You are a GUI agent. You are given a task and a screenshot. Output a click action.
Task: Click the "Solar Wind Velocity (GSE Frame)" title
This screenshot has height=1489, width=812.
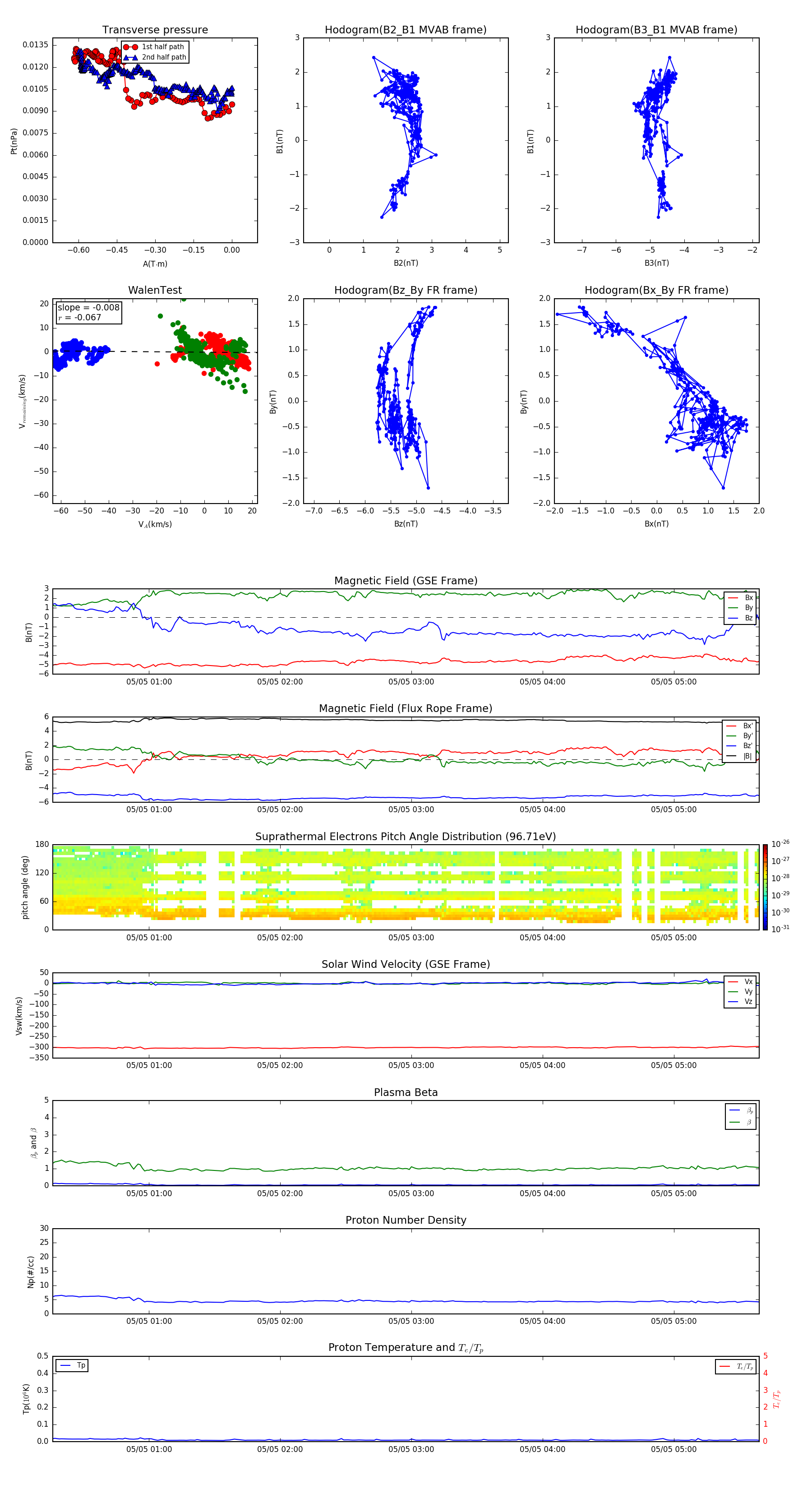coord(406,965)
